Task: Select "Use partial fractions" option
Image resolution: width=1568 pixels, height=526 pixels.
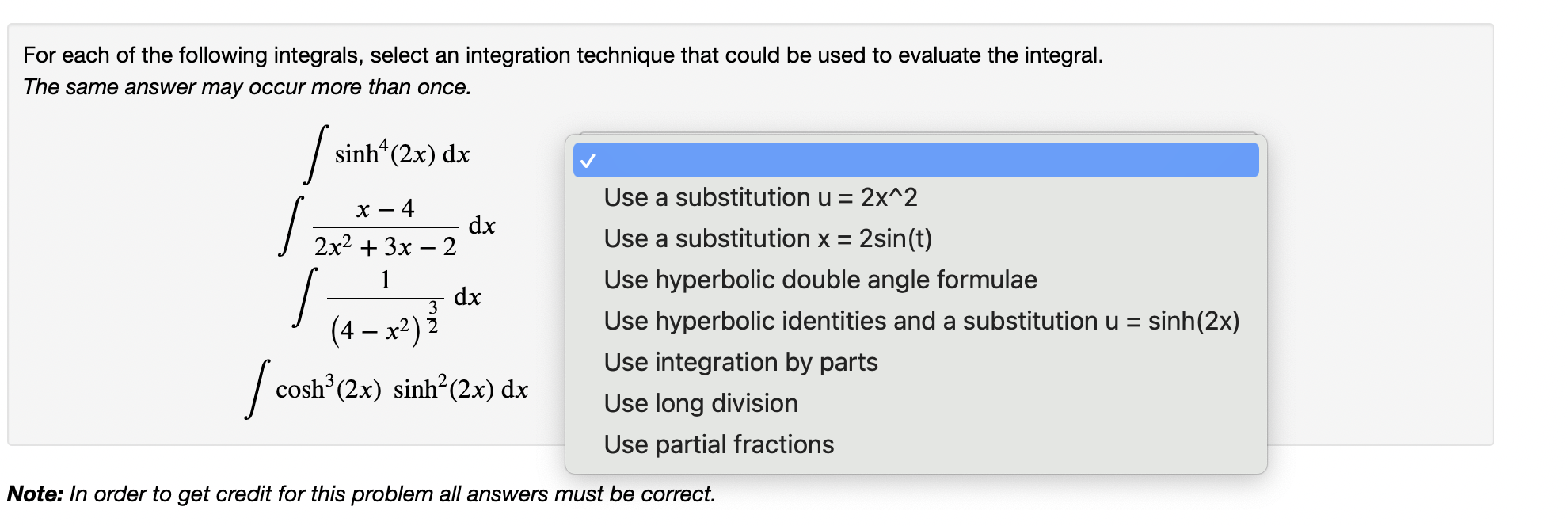Action: click(x=717, y=444)
